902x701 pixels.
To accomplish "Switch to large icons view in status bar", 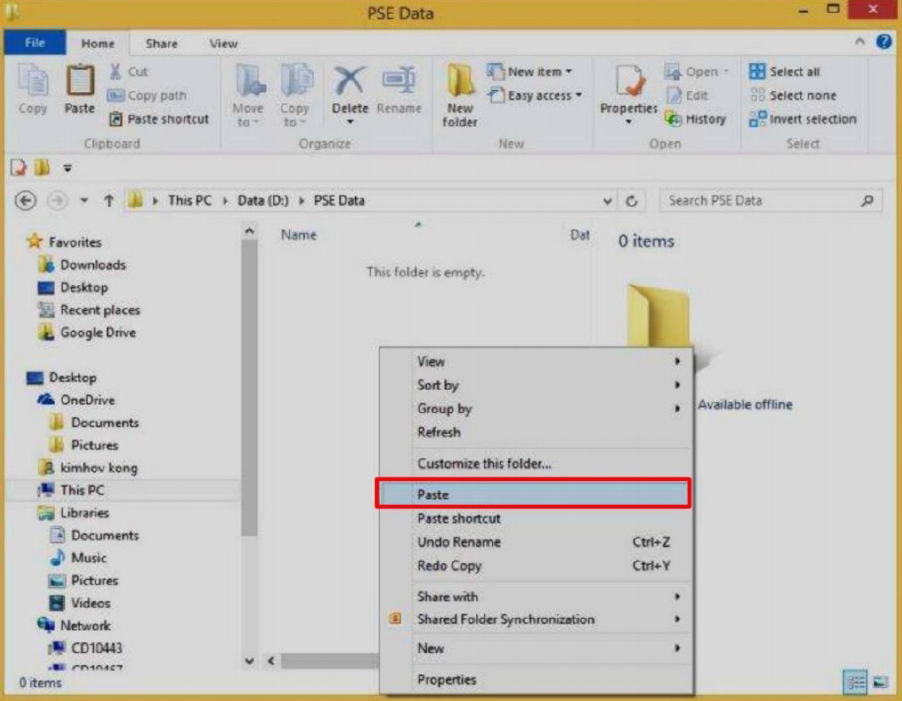I will click(x=880, y=683).
